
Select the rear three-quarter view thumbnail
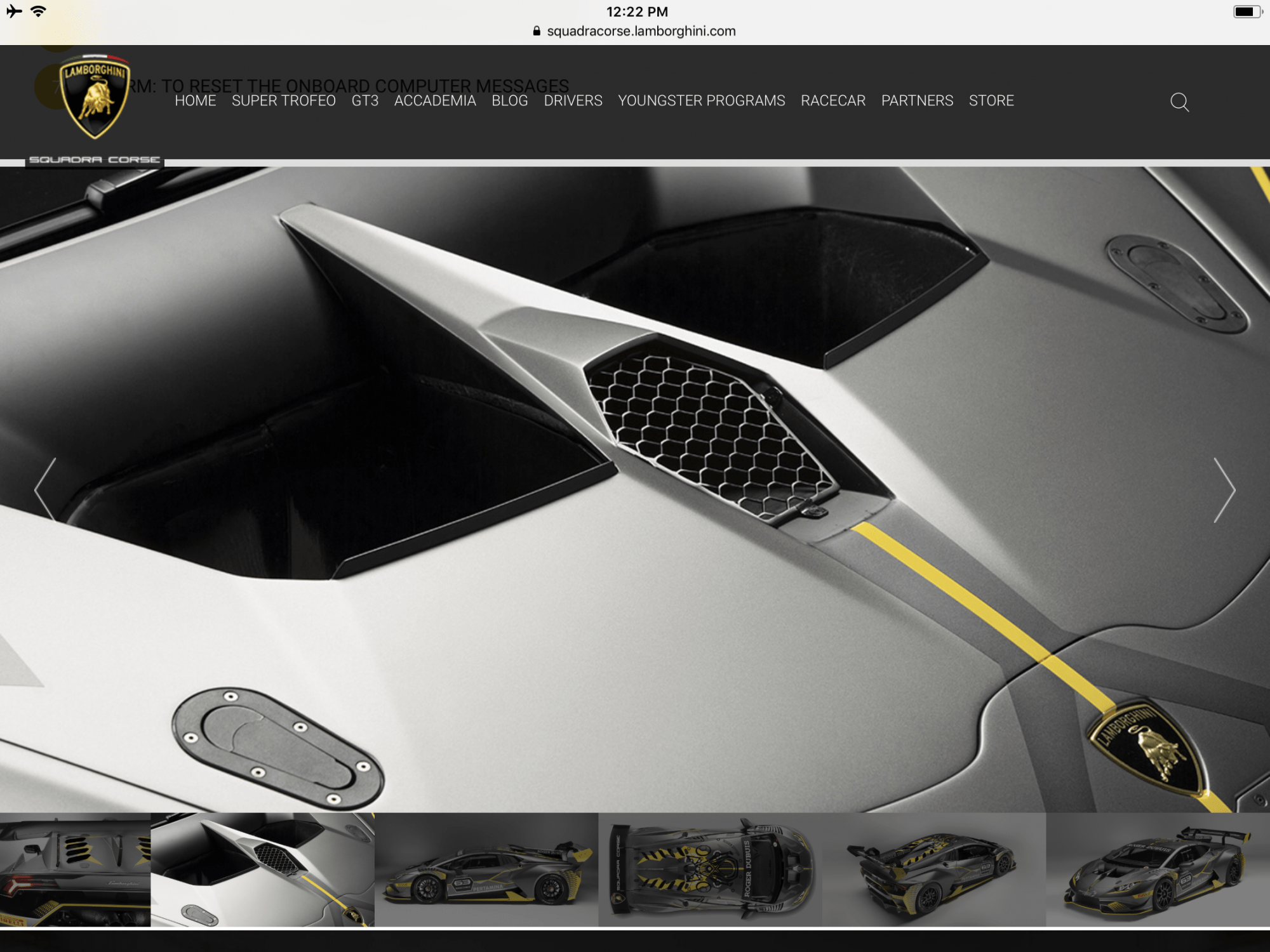pos(933,869)
